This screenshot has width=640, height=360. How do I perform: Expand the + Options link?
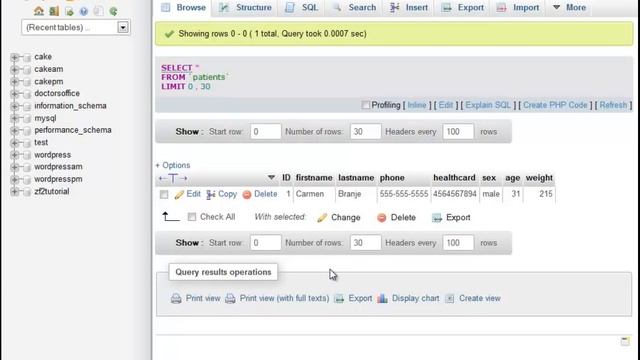(x=173, y=165)
